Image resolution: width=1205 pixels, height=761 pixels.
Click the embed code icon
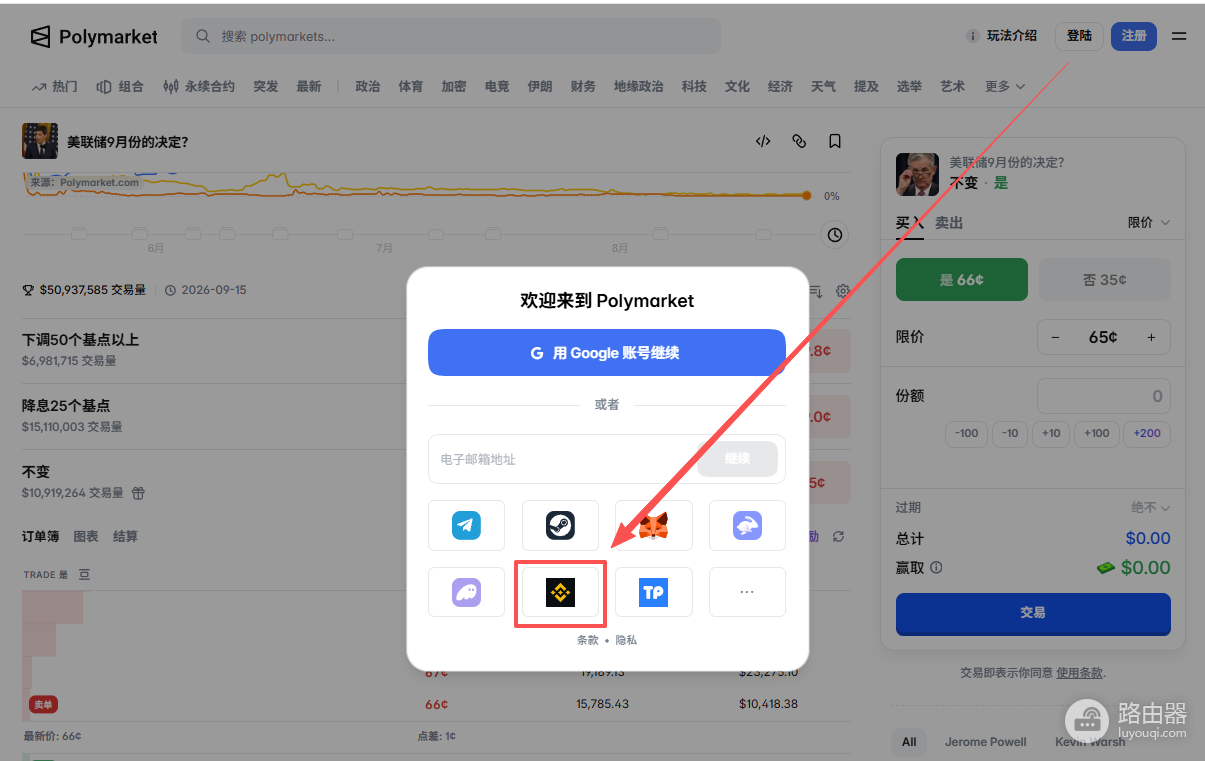pyautogui.click(x=763, y=141)
